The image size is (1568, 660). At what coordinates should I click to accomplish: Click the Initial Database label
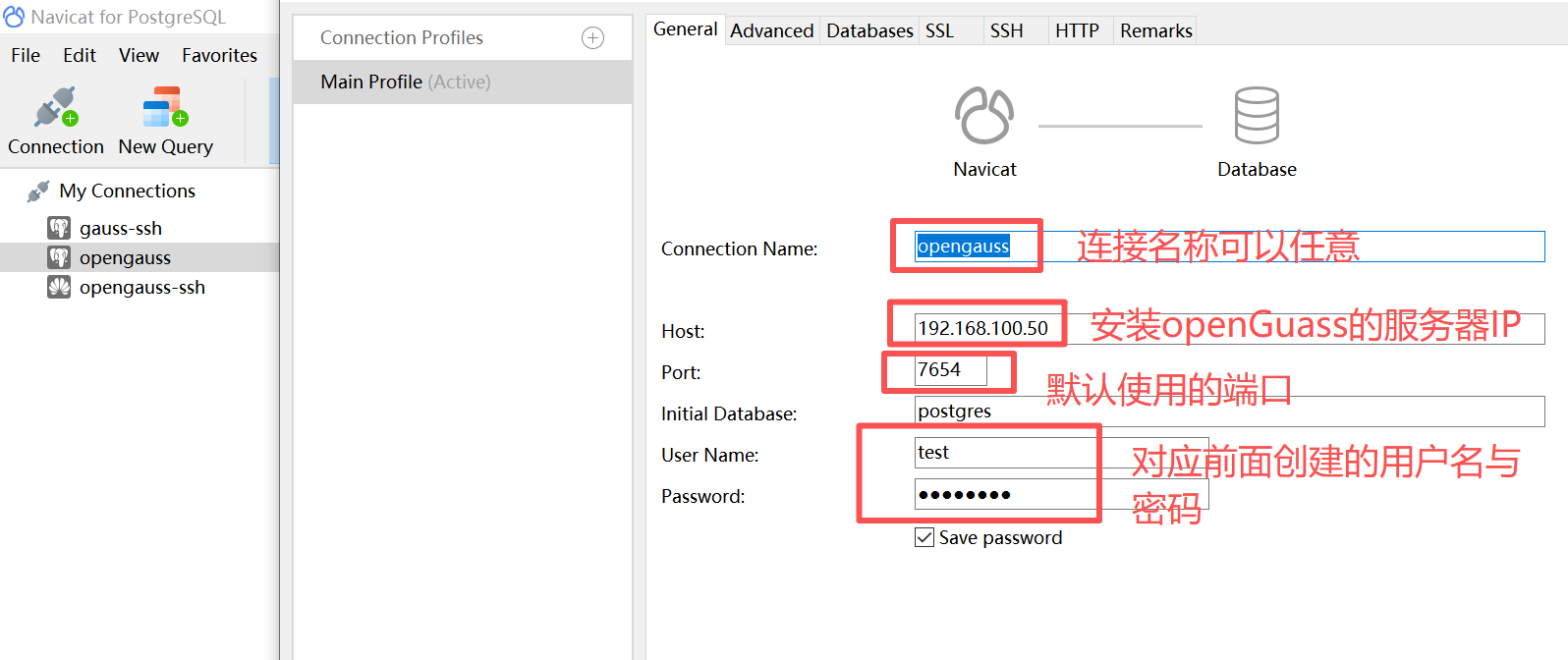coord(729,413)
